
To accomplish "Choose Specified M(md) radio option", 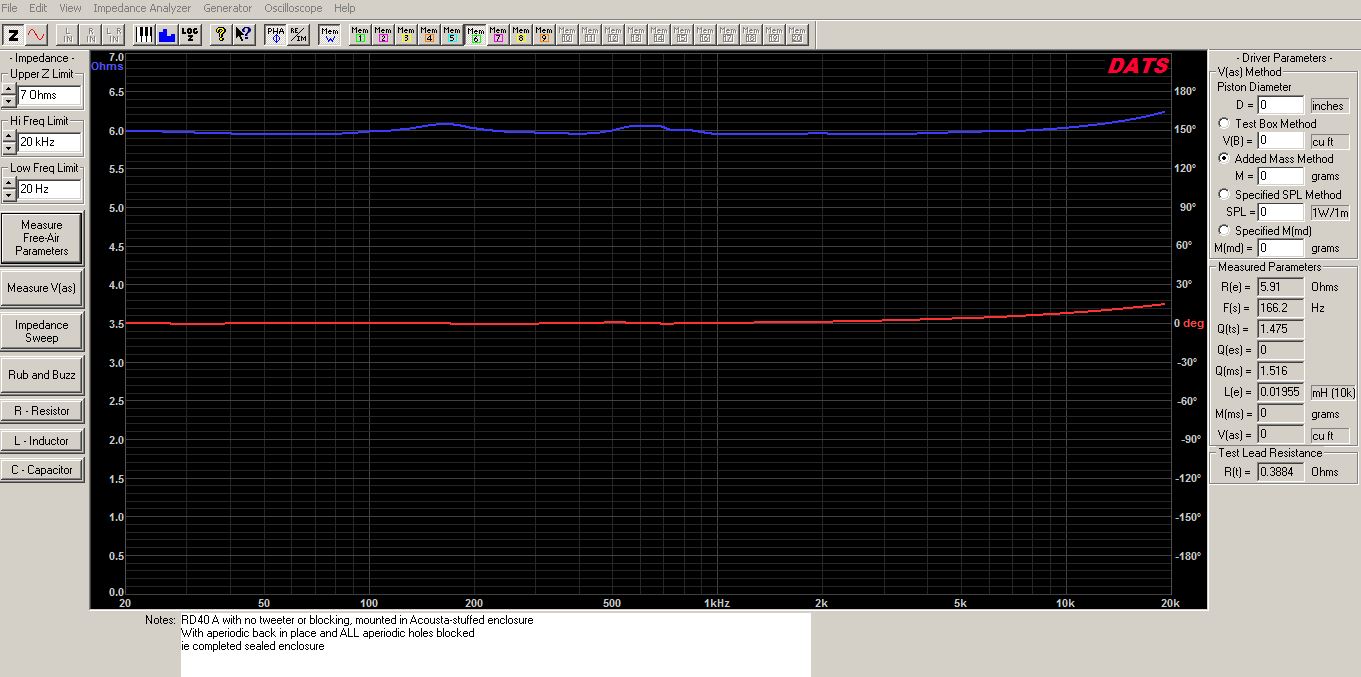I will [x=1224, y=230].
